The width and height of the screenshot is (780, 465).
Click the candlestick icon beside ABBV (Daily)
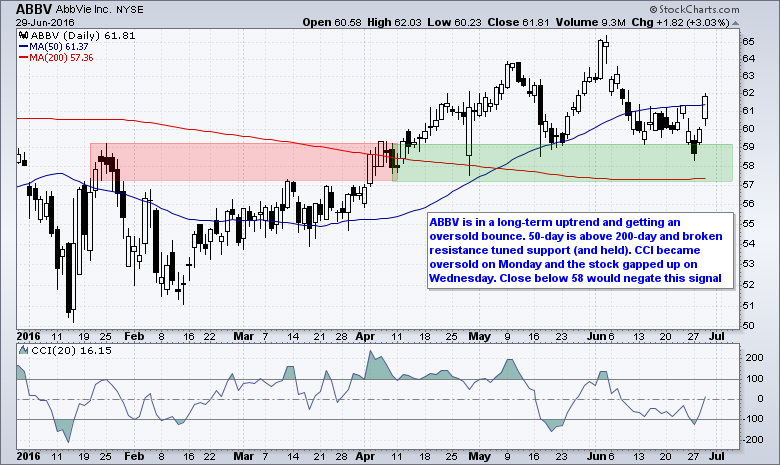[x=23, y=35]
